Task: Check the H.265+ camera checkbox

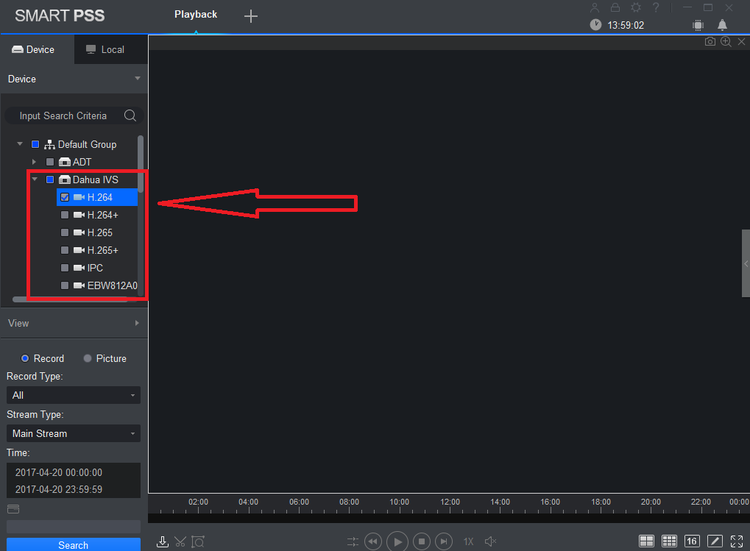Action: tap(65, 250)
